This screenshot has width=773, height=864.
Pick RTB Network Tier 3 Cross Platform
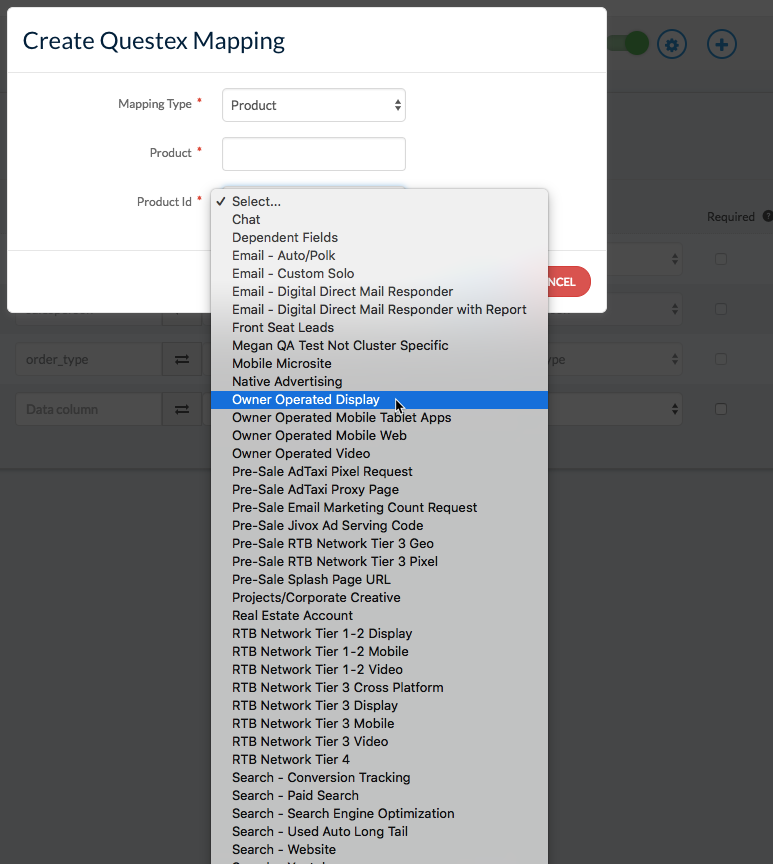(x=379, y=688)
